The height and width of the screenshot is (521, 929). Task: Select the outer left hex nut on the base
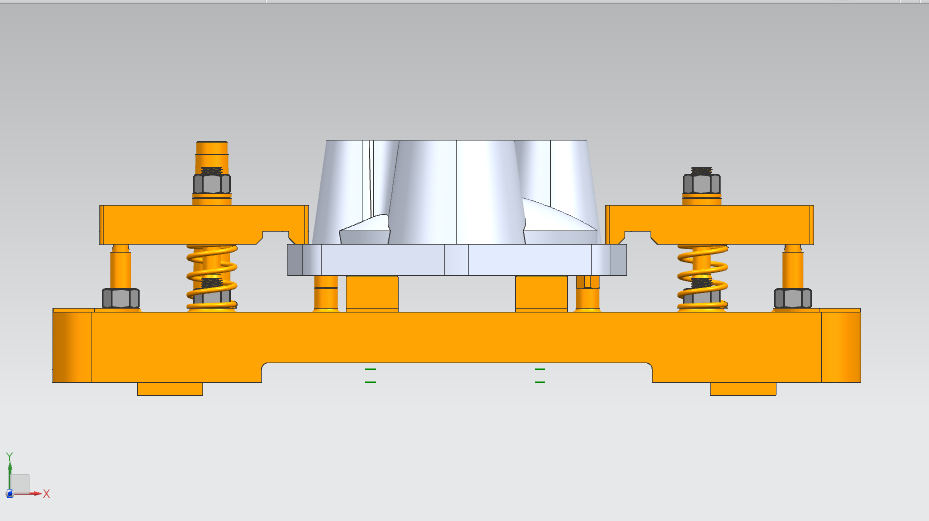point(121,298)
